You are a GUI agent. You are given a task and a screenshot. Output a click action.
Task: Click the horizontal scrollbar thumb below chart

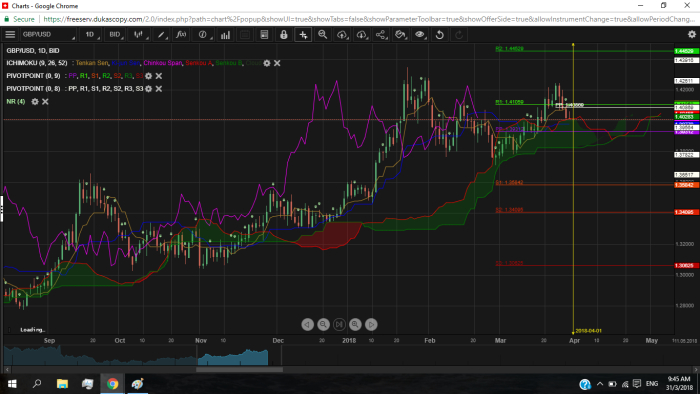(239, 369)
